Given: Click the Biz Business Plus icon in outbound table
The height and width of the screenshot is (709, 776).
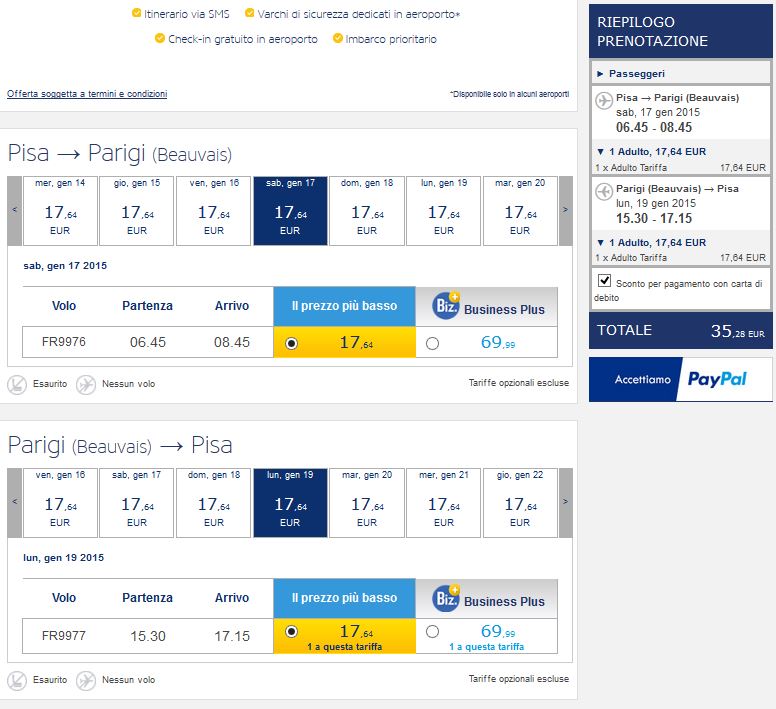Looking at the screenshot, I should (445, 306).
